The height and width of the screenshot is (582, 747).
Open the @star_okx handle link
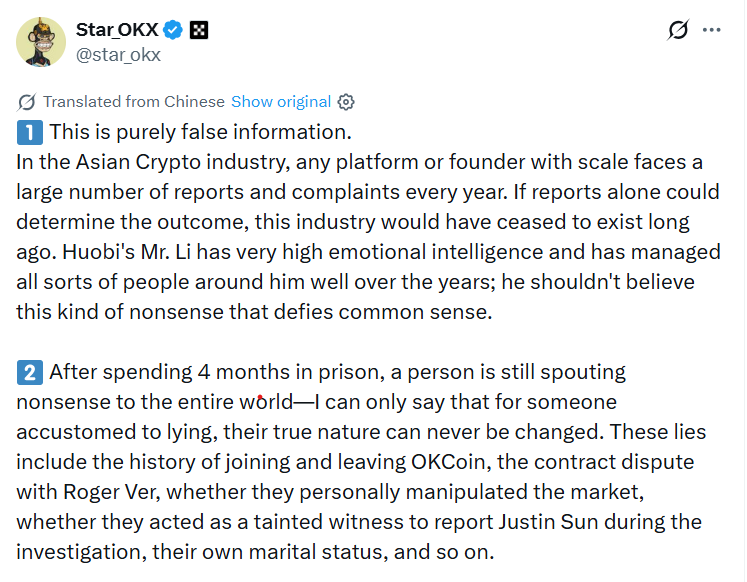tap(118, 54)
